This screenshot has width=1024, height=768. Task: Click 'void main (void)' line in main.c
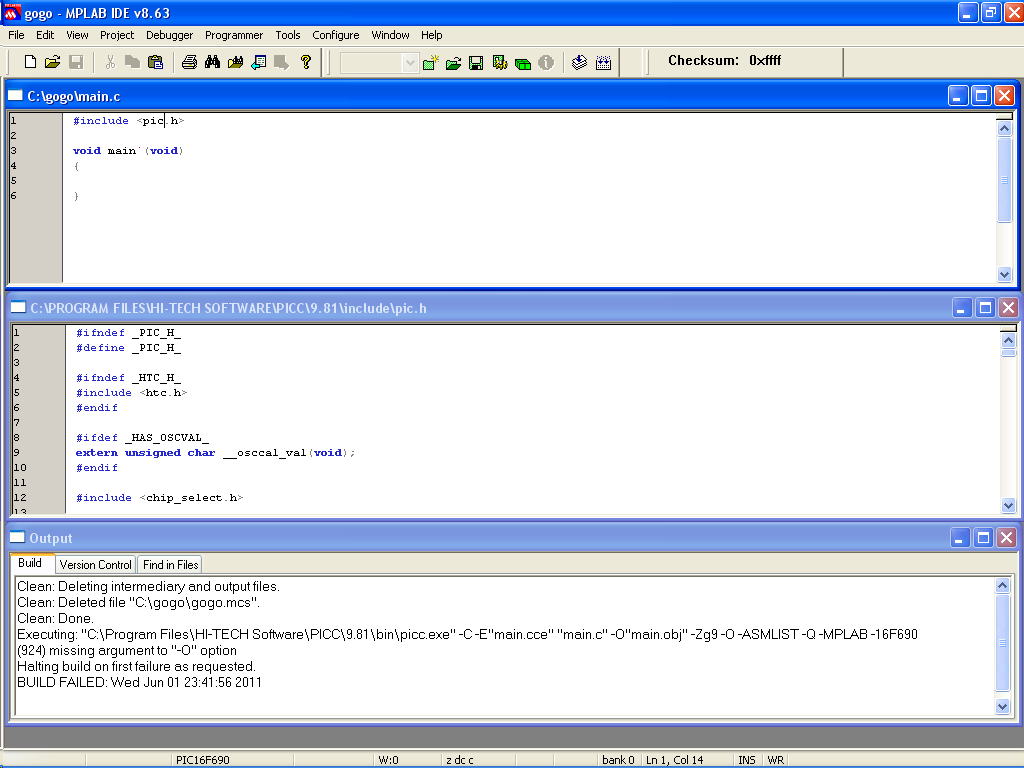pos(128,151)
